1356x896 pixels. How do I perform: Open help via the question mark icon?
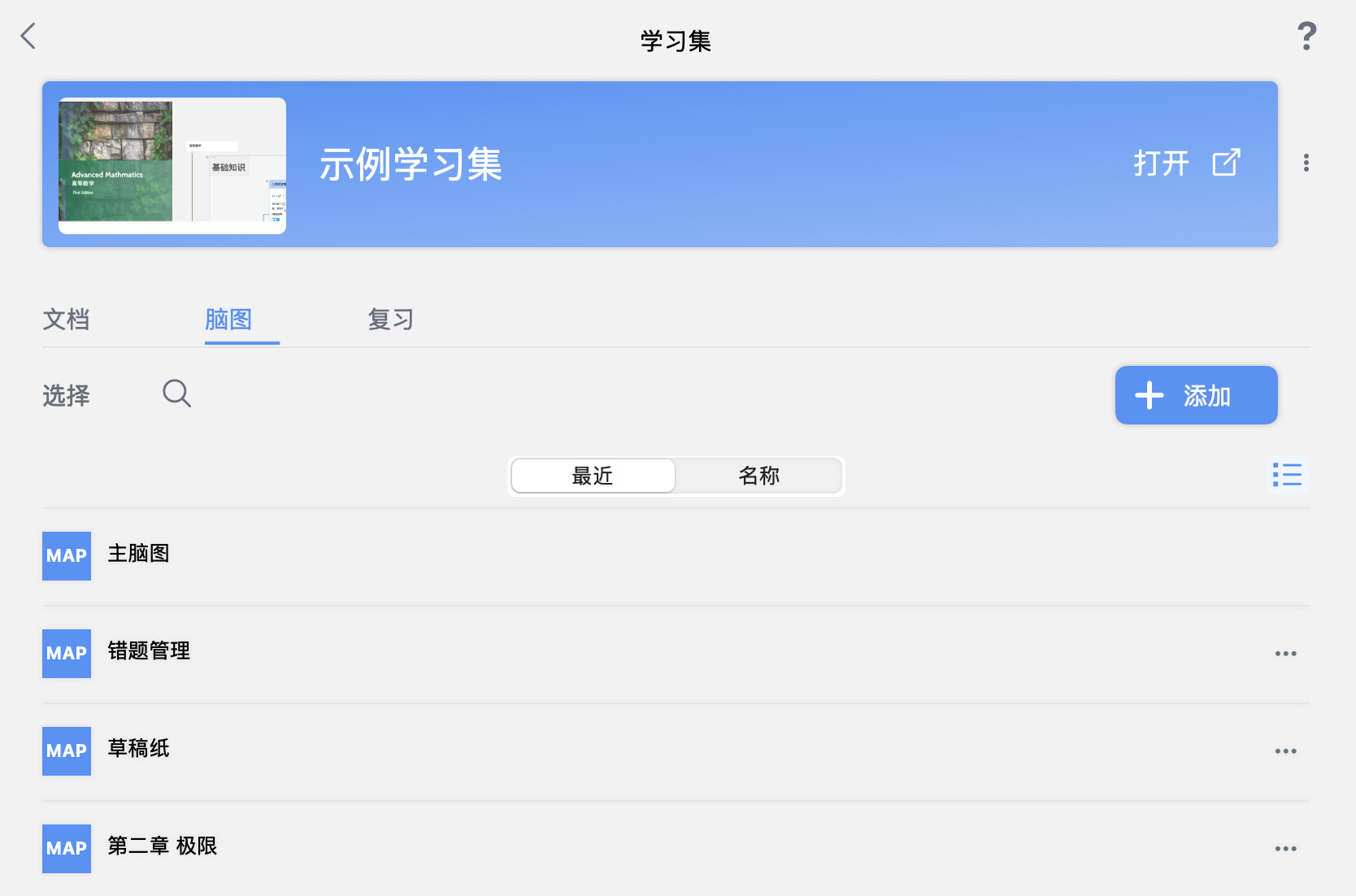[1306, 36]
